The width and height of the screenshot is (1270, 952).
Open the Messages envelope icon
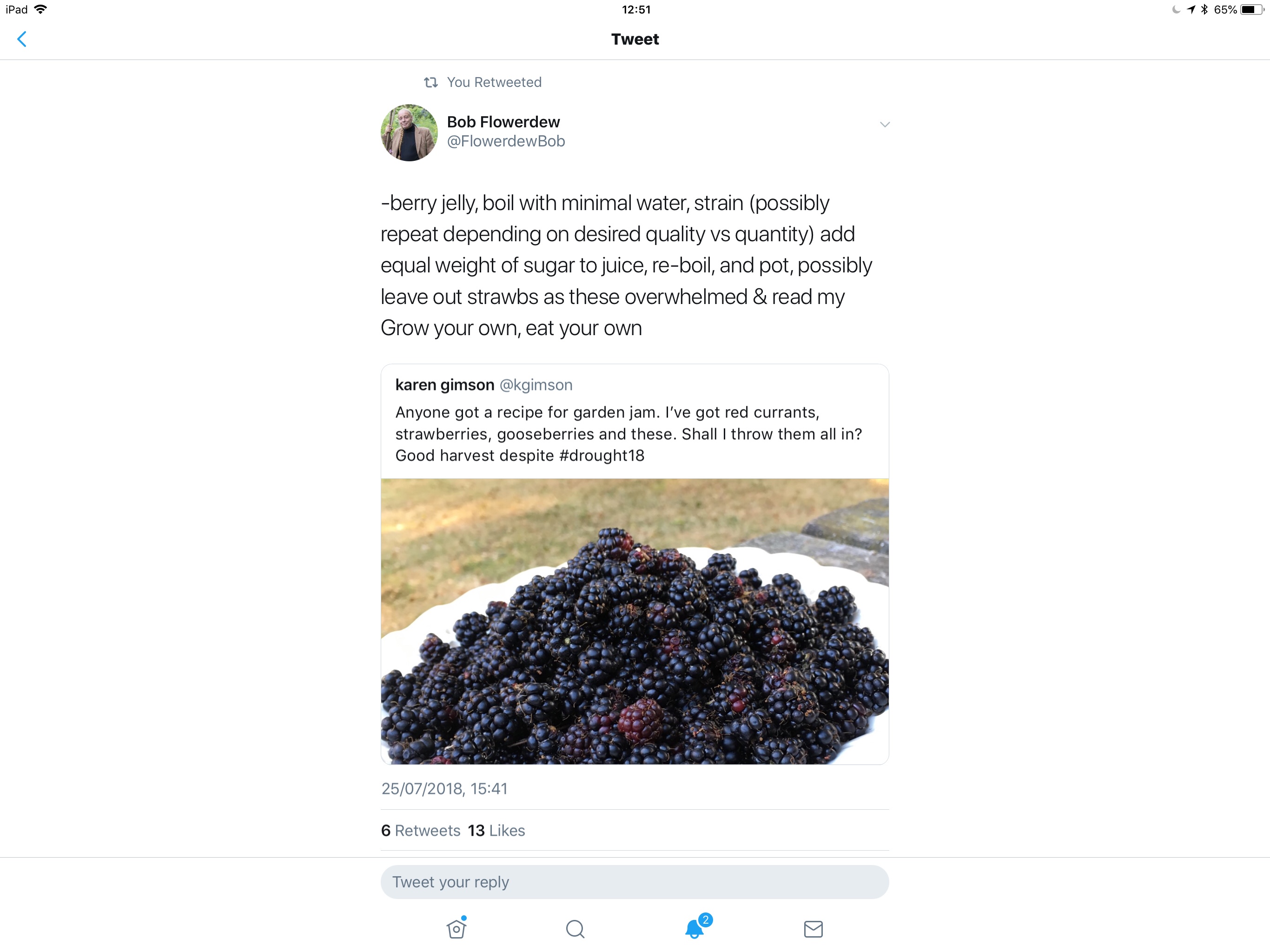(813, 928)
